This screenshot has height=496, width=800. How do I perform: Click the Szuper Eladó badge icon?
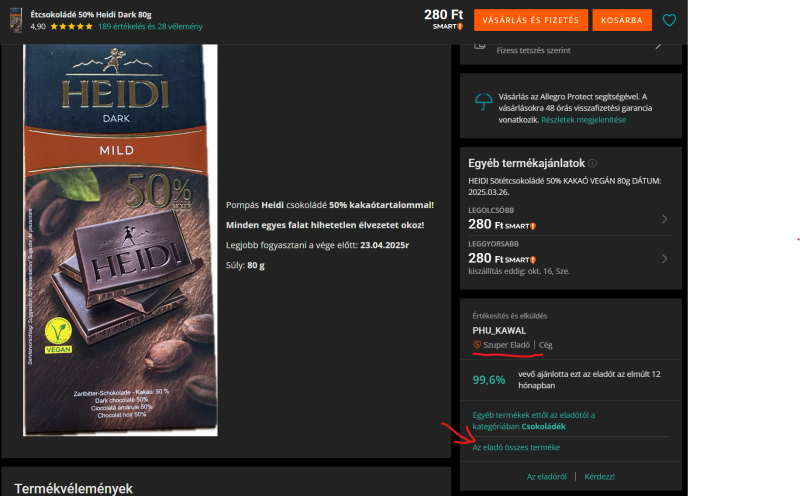[x=477, y=345]
